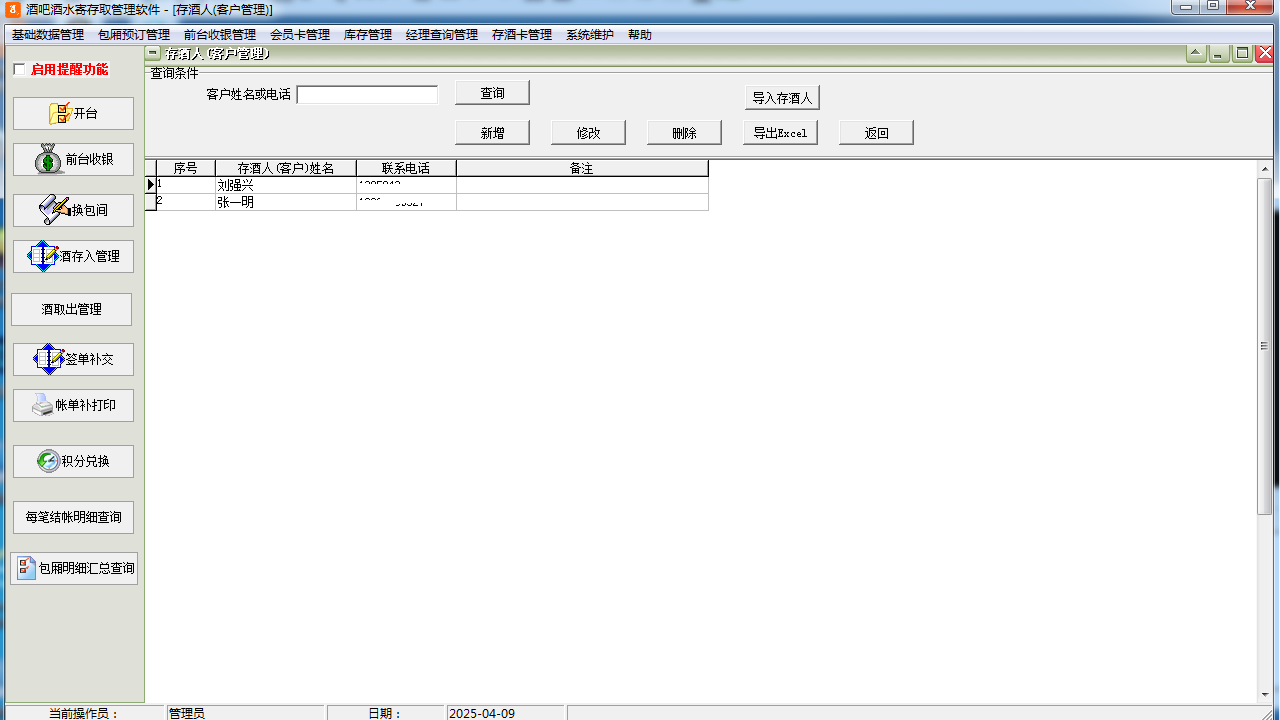Click the 查询 search button
The image size is (1280, 720).
[492, 93]
